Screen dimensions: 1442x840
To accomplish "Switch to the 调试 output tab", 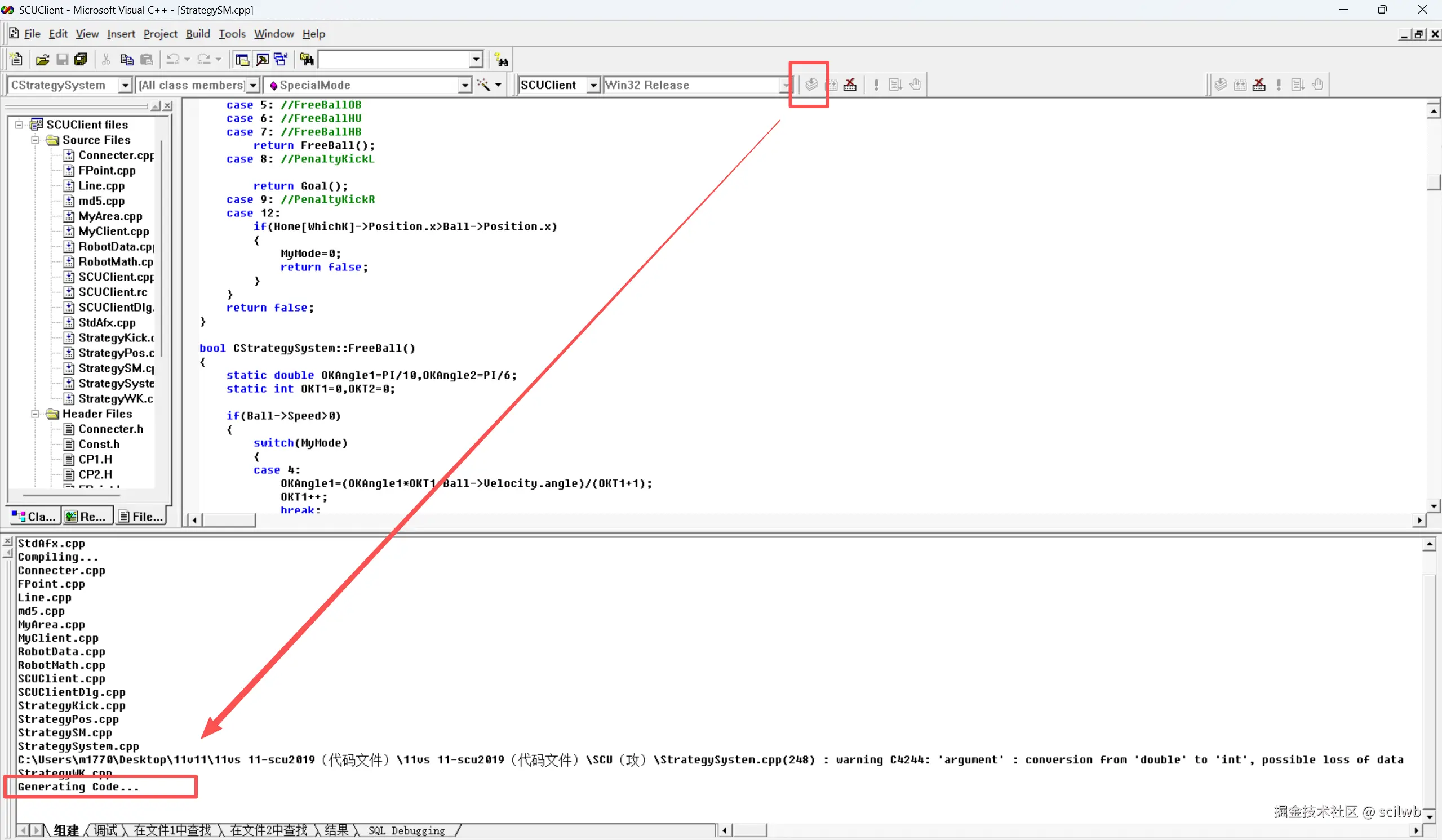I will coord(105,830).
